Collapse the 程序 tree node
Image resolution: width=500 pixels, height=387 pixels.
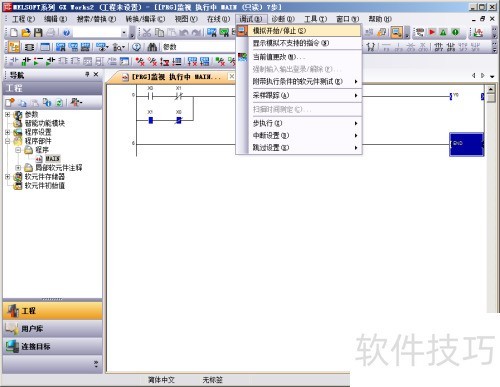pos(18,150)
